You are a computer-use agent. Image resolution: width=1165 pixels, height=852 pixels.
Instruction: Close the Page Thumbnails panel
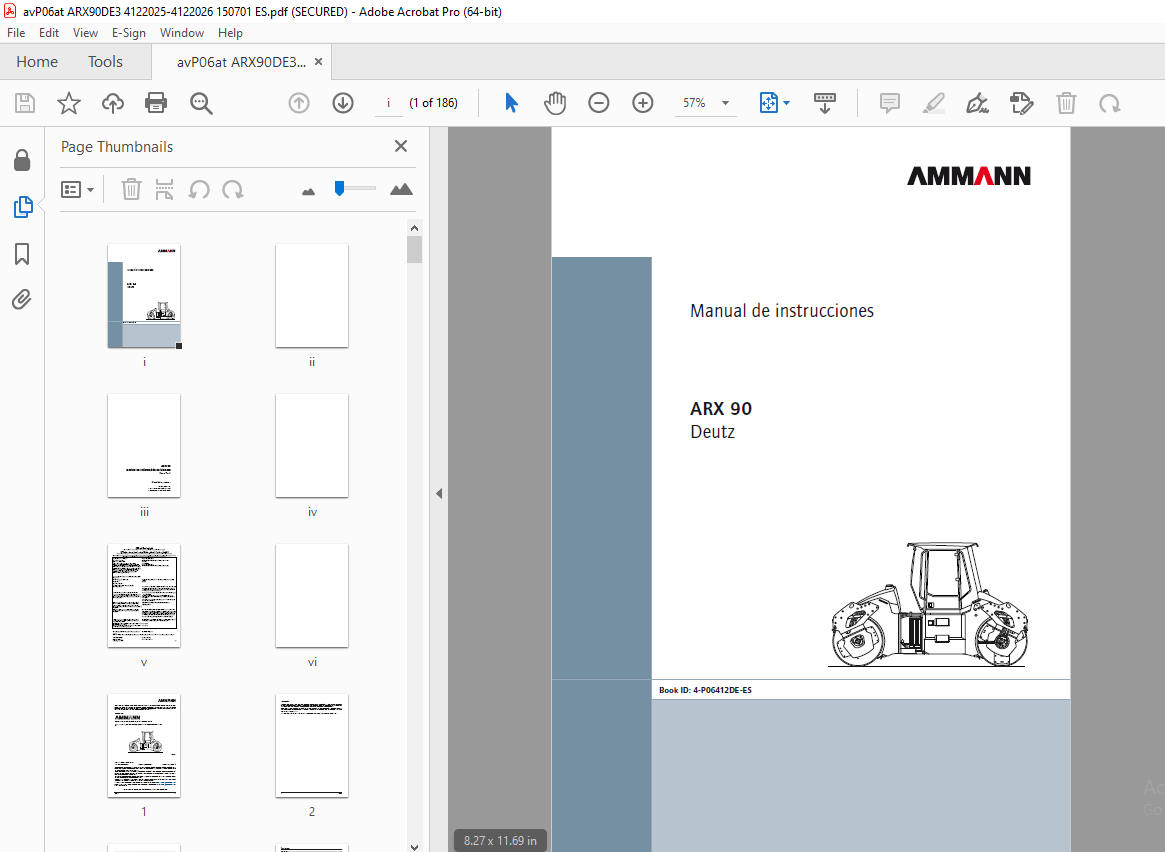tap(401, 146)
